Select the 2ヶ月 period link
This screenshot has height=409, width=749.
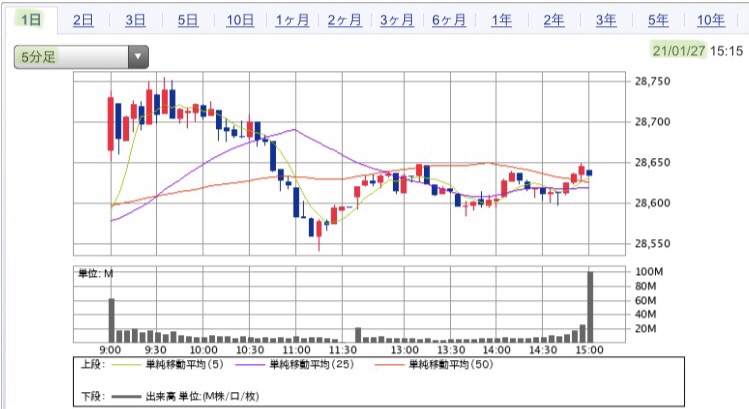[344, 20]
